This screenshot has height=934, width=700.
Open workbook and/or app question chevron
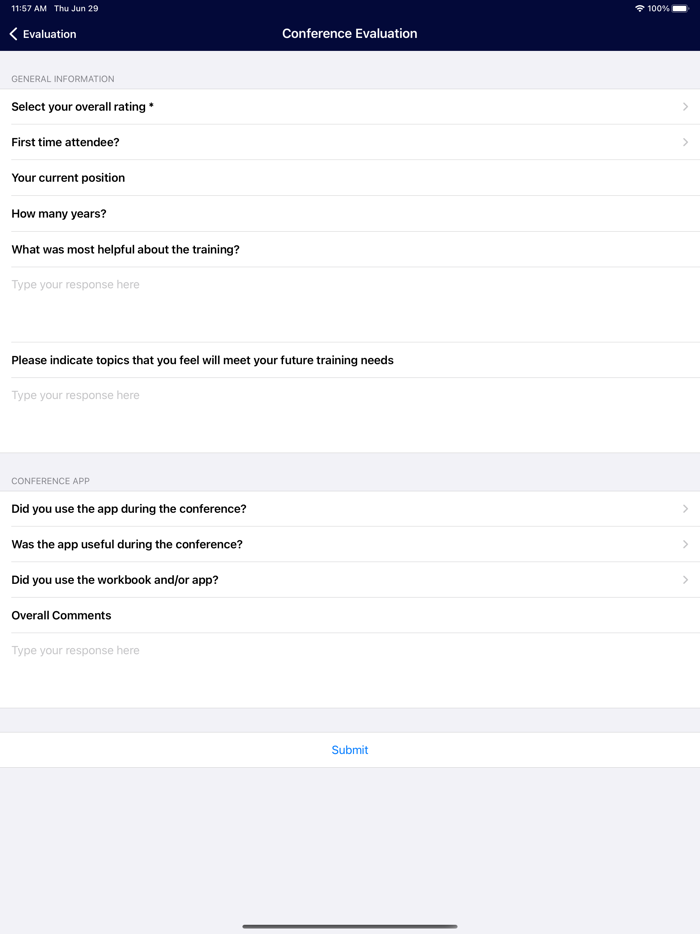pos(685,580)
